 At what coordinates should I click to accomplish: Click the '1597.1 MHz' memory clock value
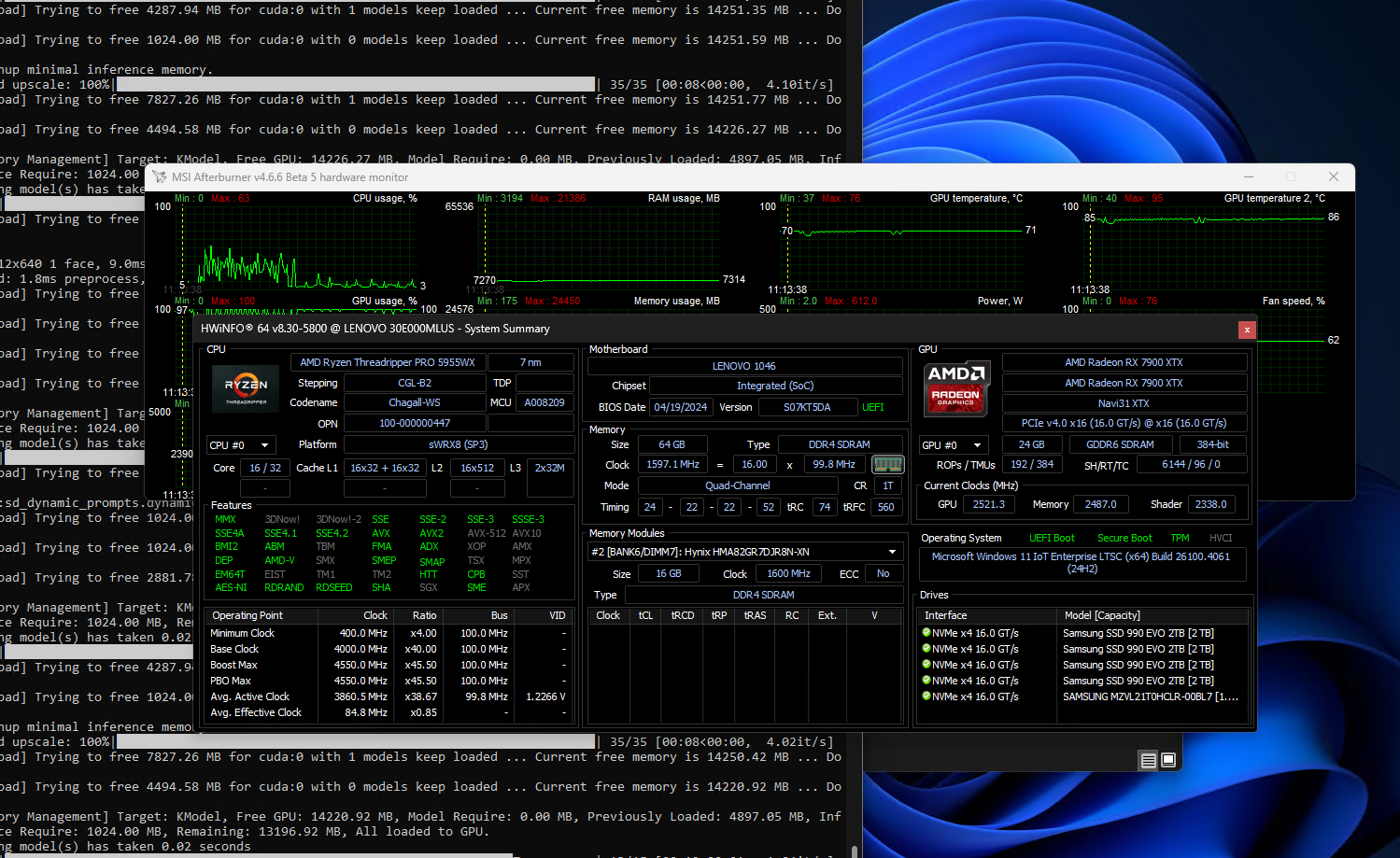click(x=672, y=464)
